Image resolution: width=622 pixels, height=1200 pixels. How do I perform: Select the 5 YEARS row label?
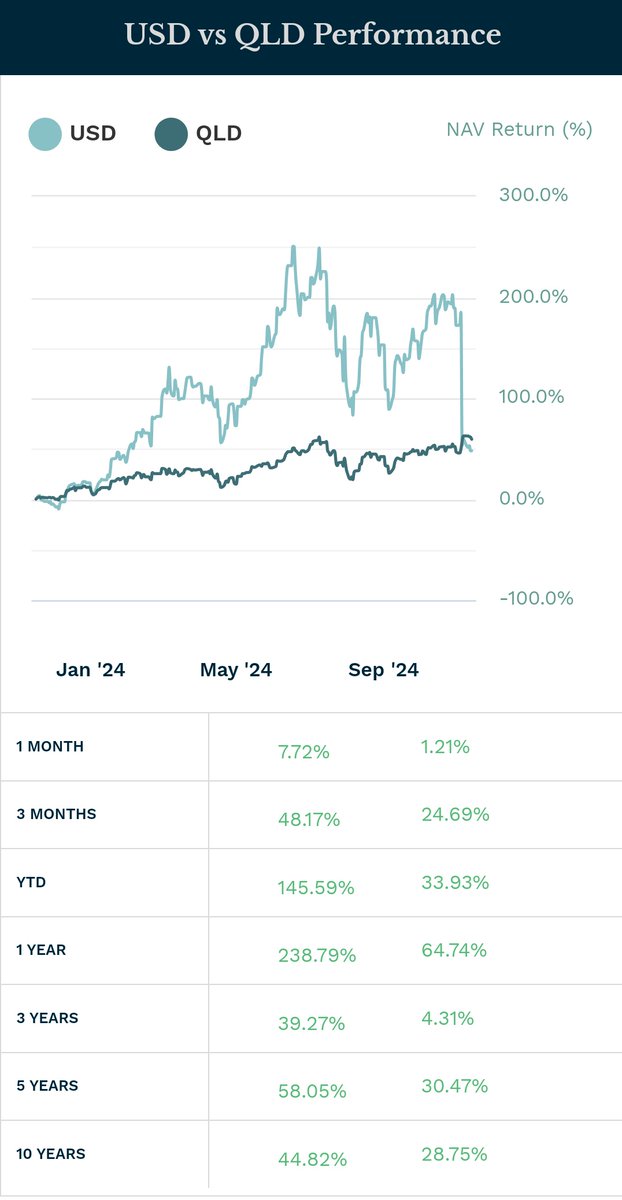coord(47,1086)
